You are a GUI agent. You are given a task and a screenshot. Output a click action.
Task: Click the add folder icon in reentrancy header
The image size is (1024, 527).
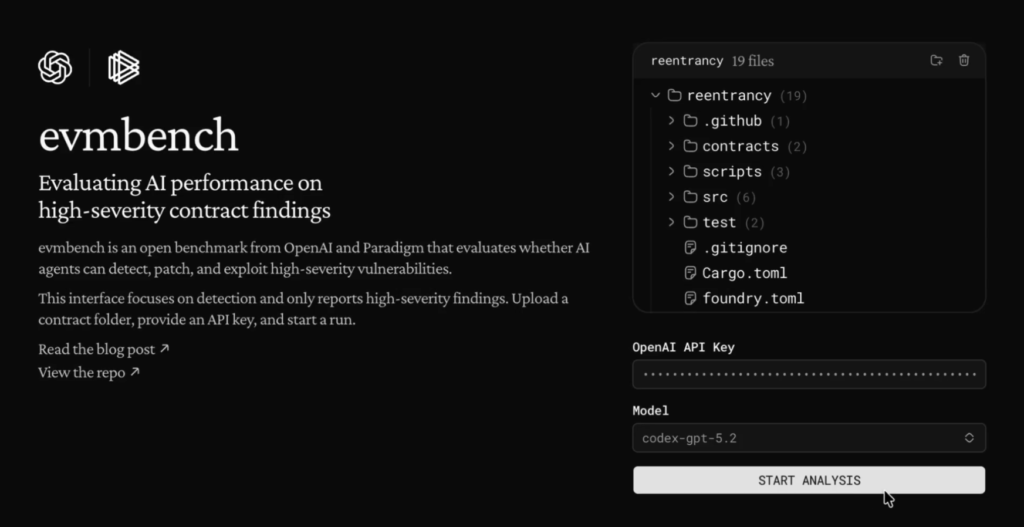[x=936, y=61]
